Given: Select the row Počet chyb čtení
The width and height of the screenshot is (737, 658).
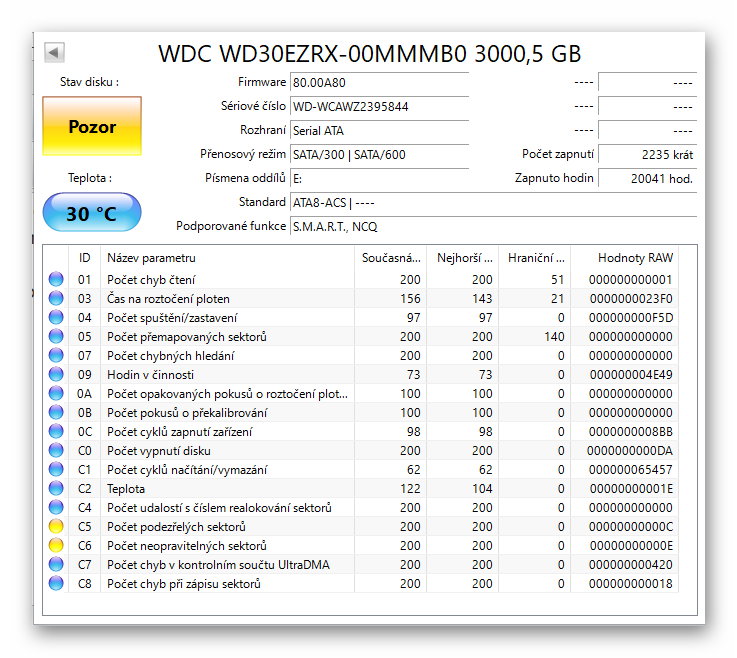Looking at the screenshot, I should tap(362, 279).
